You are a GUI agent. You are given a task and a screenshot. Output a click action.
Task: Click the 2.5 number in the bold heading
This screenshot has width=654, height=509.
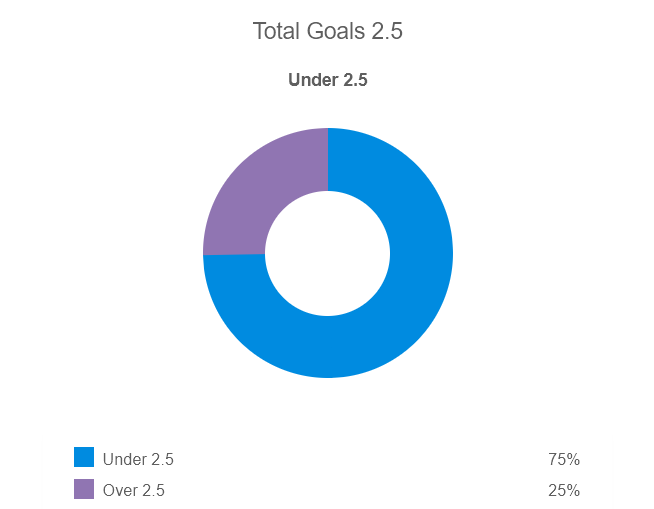pyautogui.click(x=354, y=80)
